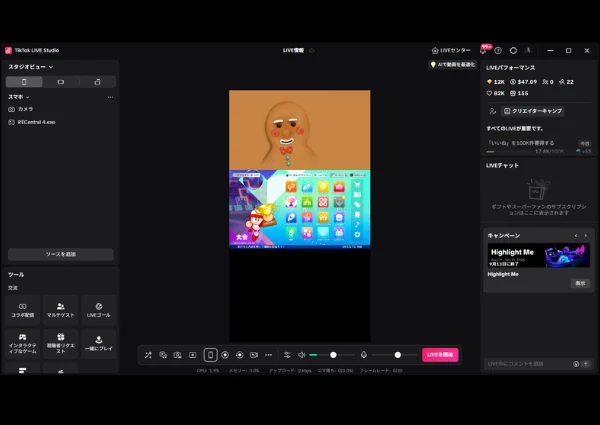Image resolution: width=600 pixels, height=425 pixels.
Task: Click the add-screen icon in bottom toolbar
Action: pos(192,355)
